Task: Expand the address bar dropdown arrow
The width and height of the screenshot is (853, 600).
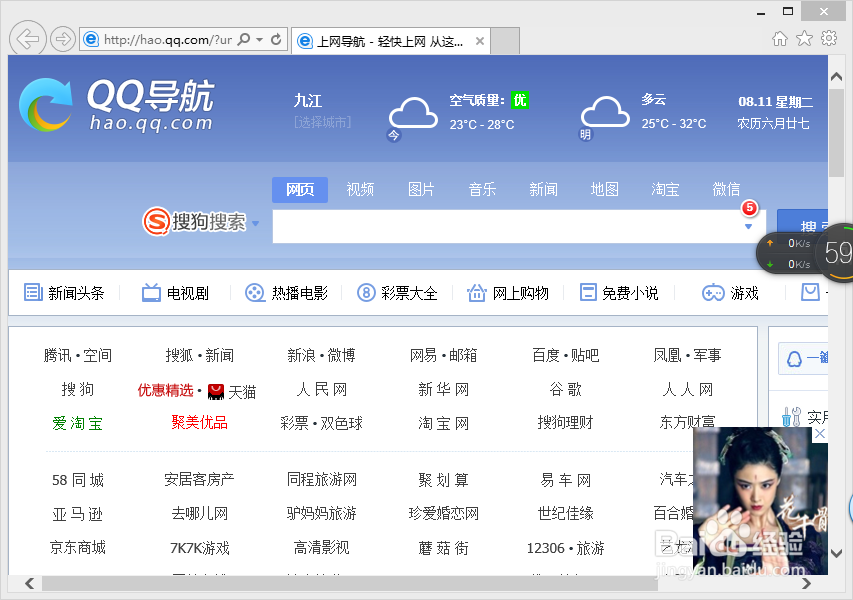Action: [x=259, y=39]
